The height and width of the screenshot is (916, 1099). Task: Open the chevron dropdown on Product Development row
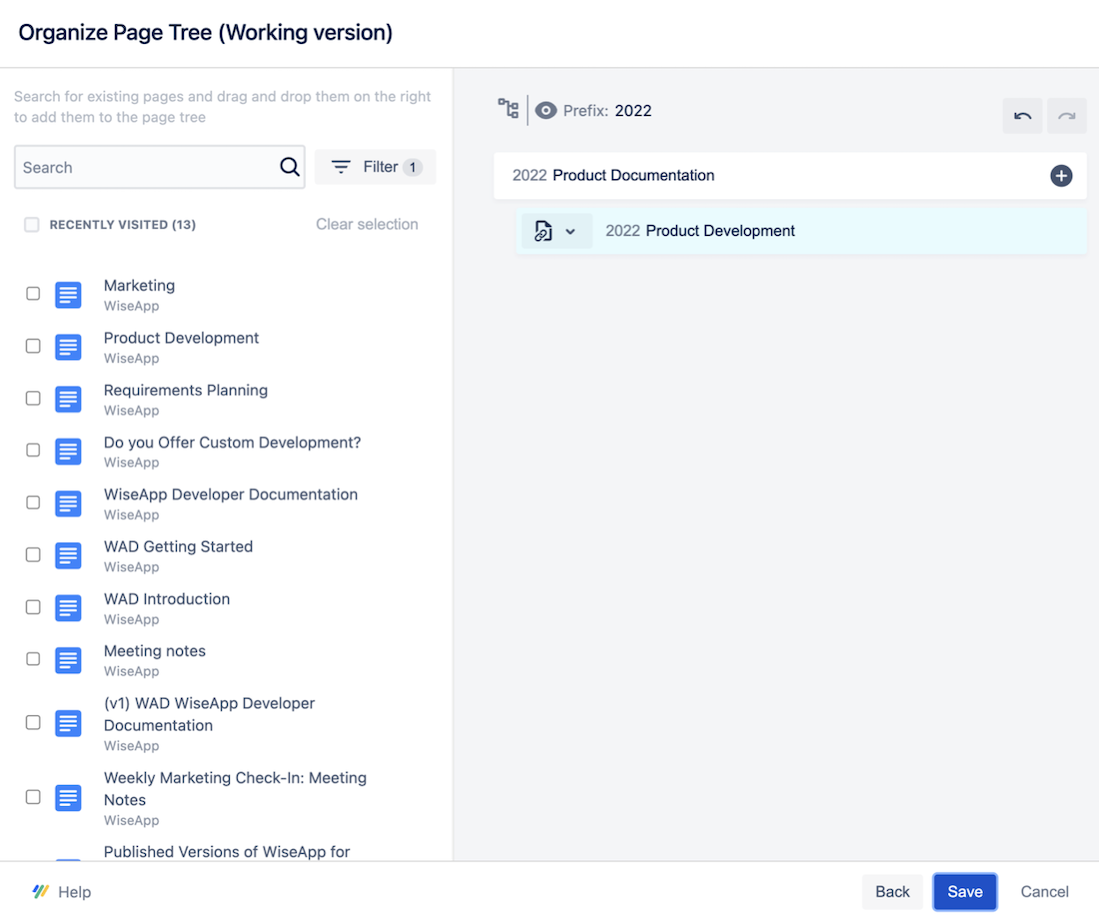571,230
